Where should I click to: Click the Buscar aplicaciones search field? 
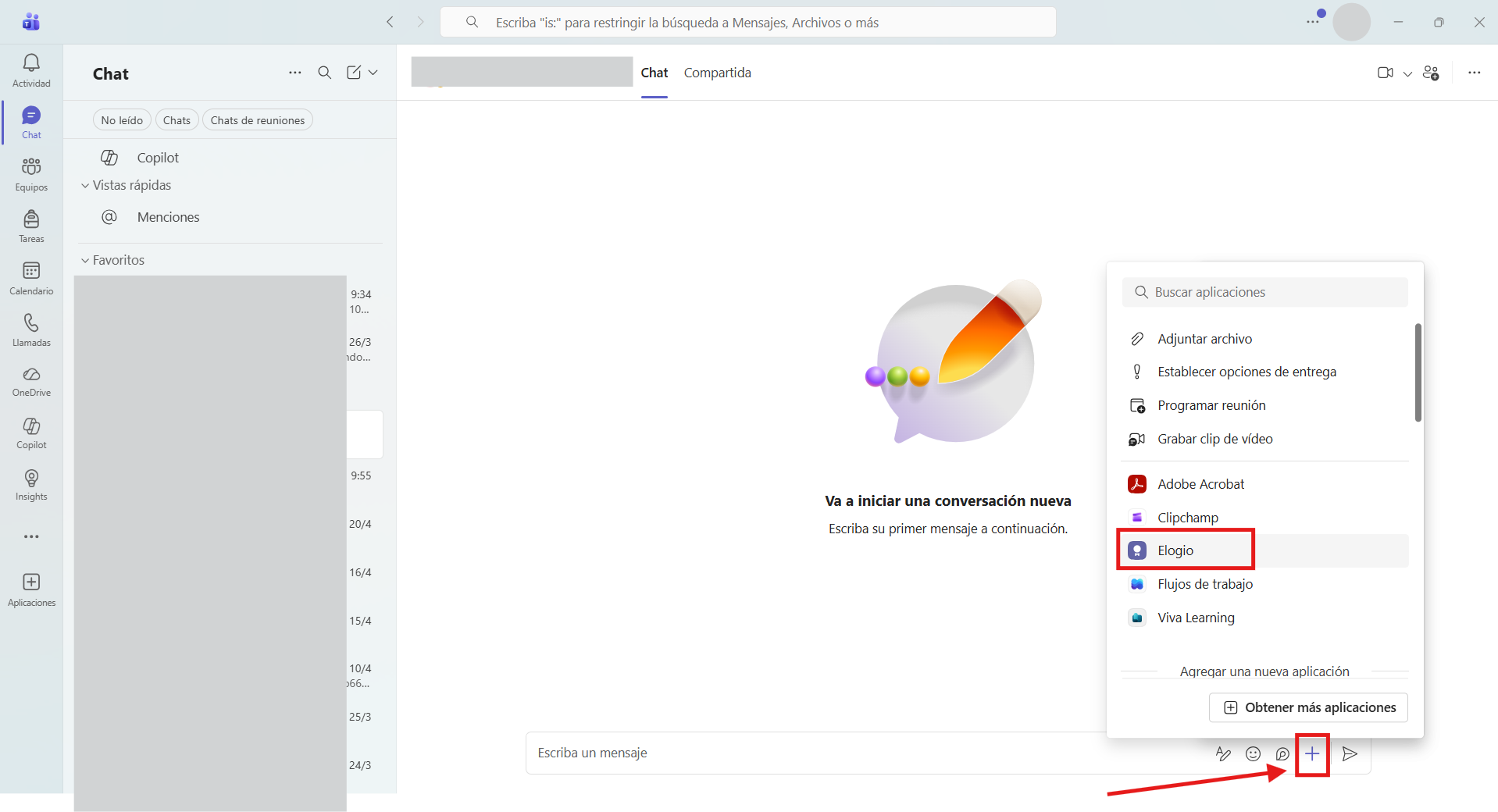click(x=1265, y=292)
